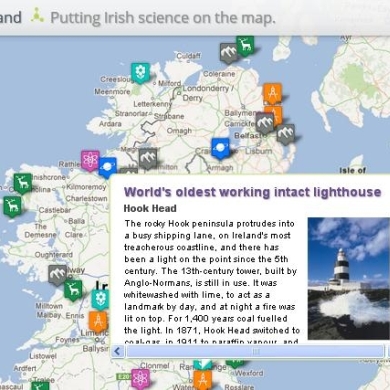Open the gray mountain marker north of Coleraine
This screenshot has height=390, width=390.
click(229, 53)
